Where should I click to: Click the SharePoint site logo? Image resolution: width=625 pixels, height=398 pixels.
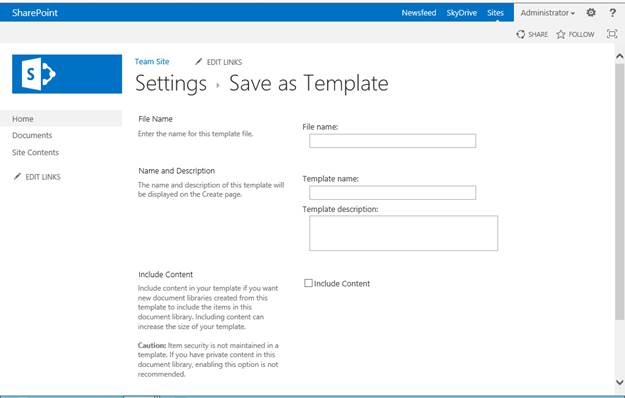click(67, 74)
